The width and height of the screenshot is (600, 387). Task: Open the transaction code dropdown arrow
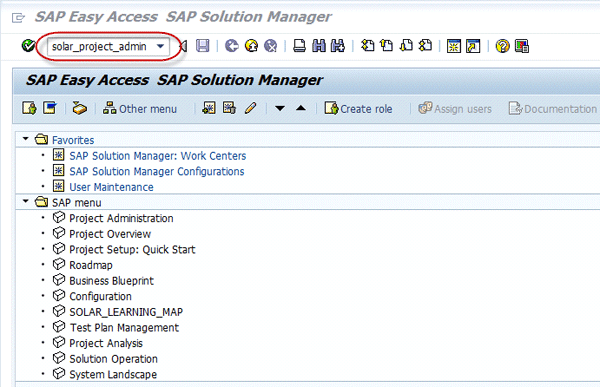click(160, 46)
